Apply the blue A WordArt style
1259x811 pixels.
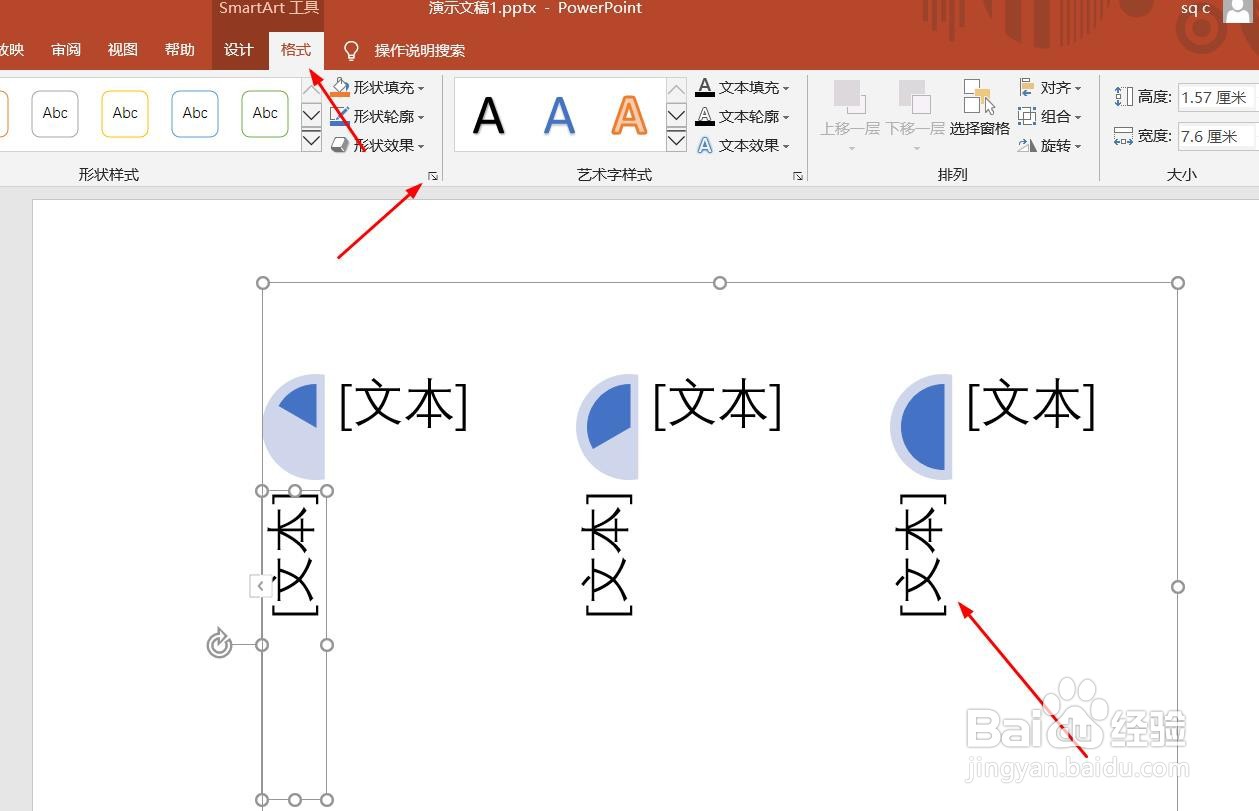559,116
